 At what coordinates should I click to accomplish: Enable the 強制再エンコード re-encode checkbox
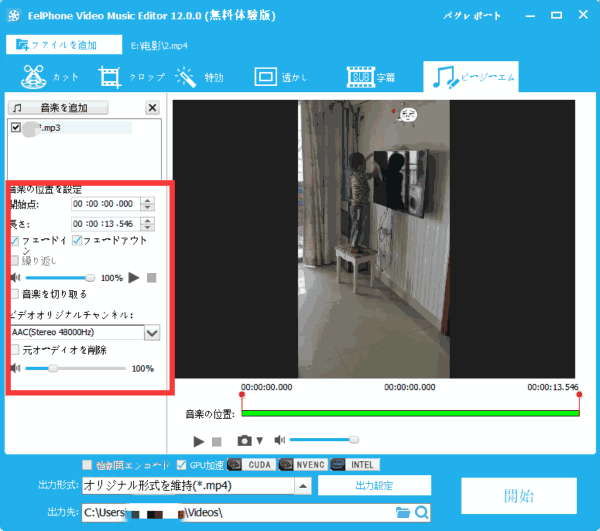coord(87,465)
